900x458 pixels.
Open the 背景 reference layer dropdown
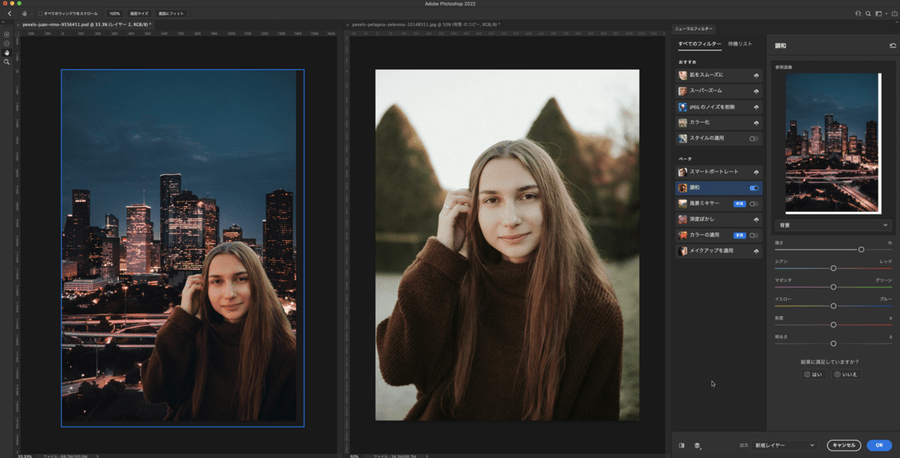click(x=833, y=226)
